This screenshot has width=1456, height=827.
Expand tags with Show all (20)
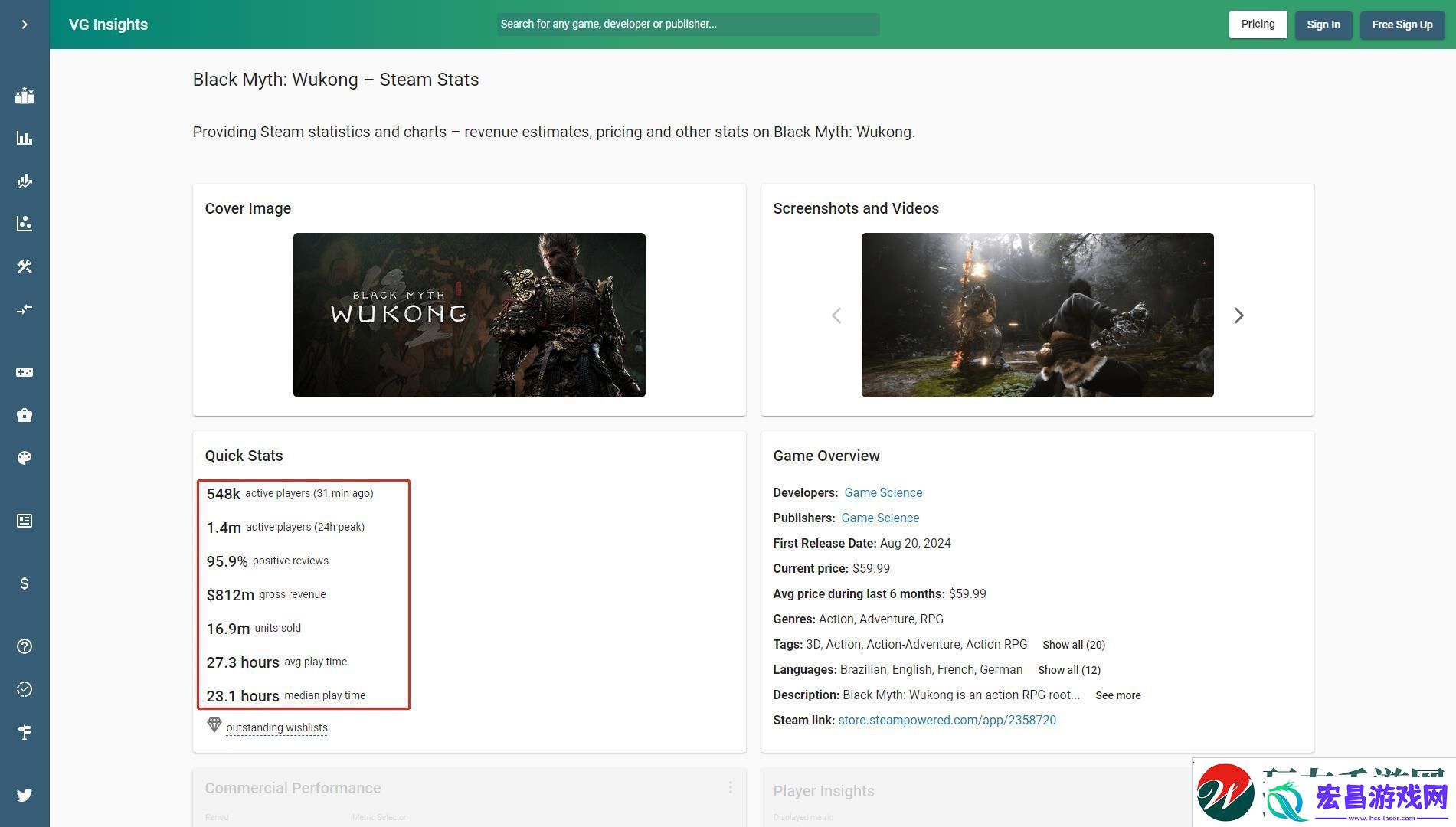point(1073,645)
